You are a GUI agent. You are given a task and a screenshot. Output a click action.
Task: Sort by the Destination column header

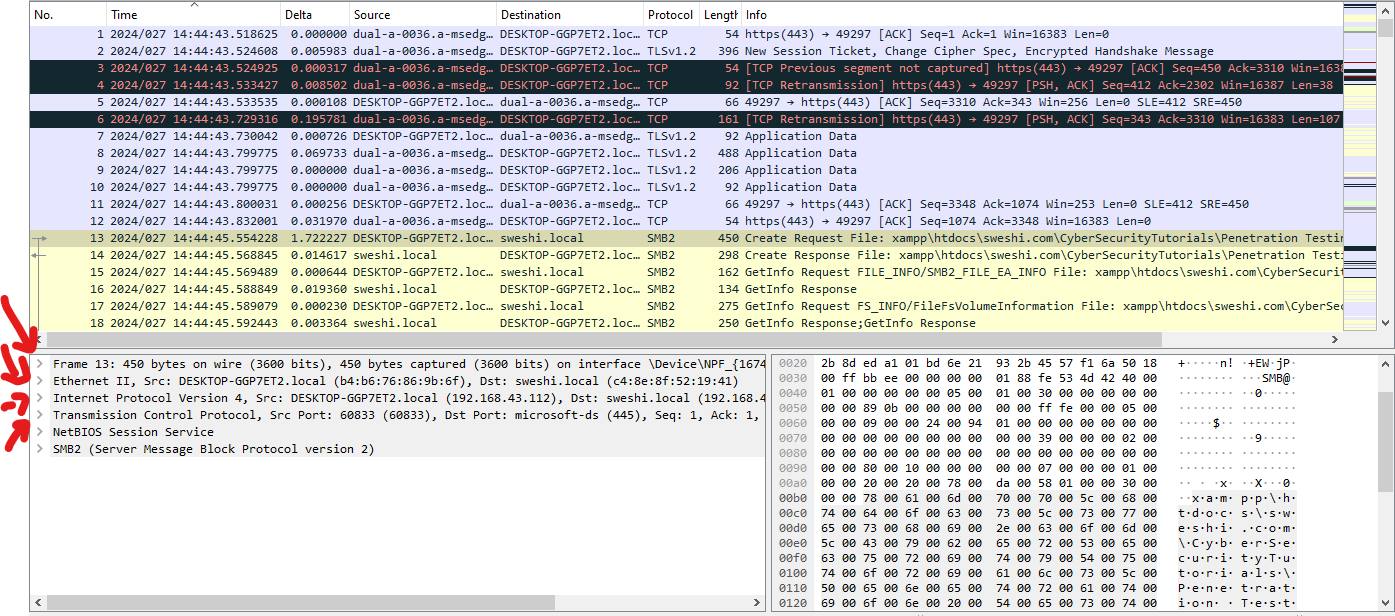coord(569,15)
